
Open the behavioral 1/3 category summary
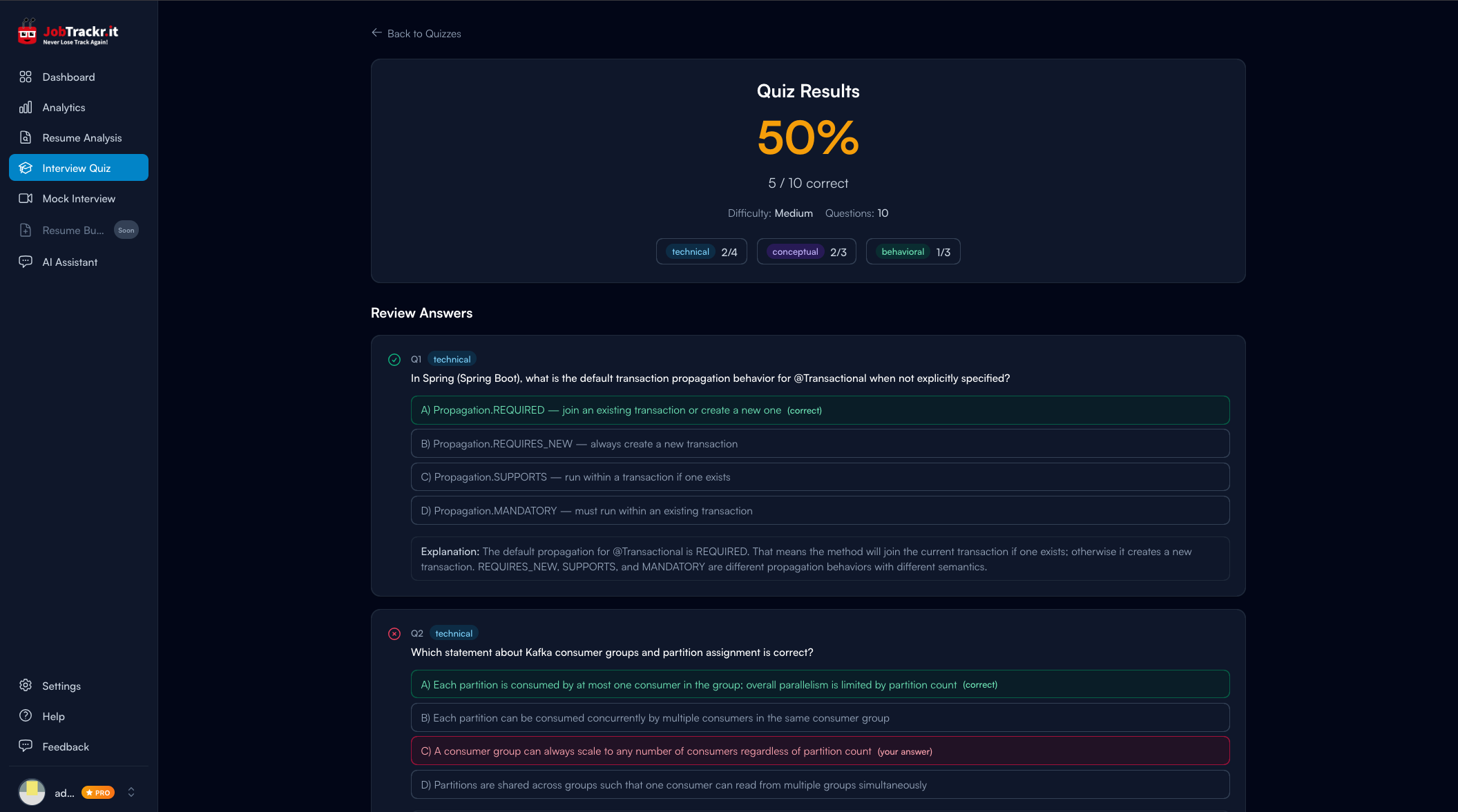point(913,251)
